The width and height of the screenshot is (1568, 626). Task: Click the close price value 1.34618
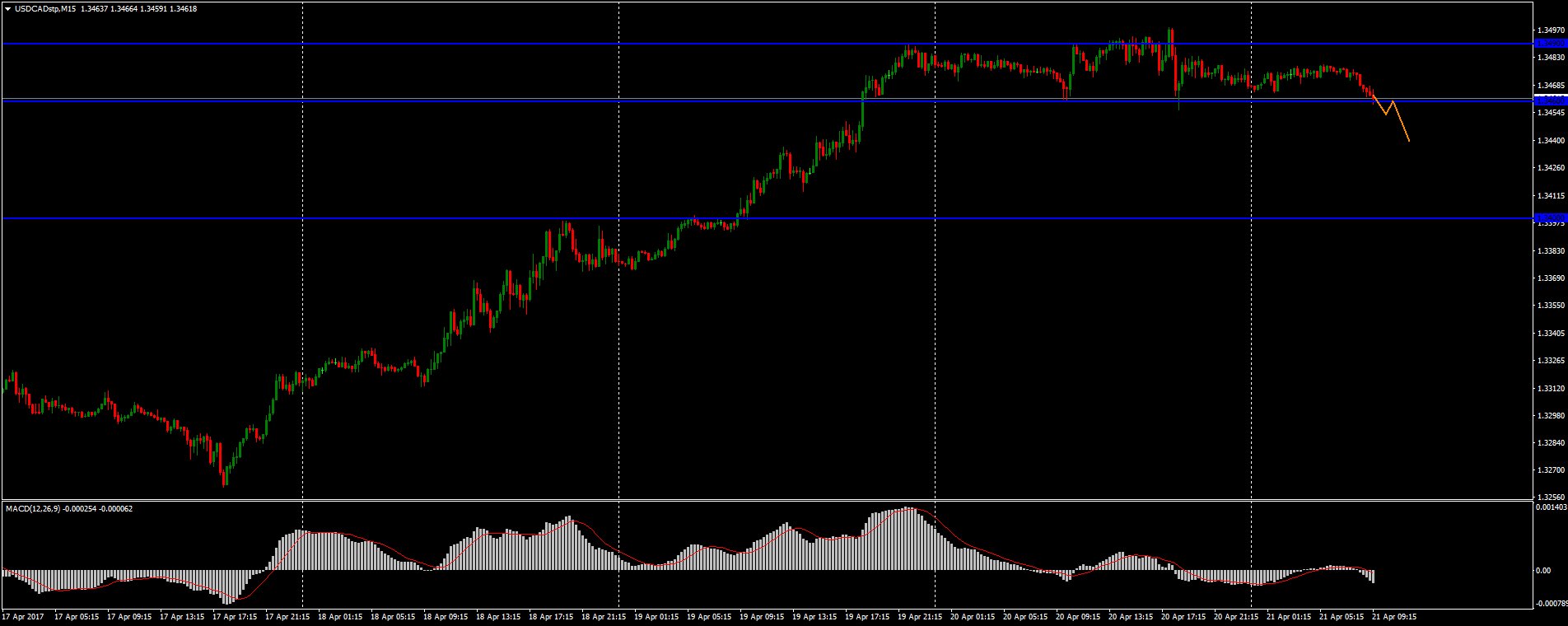[x=184, y=9]
